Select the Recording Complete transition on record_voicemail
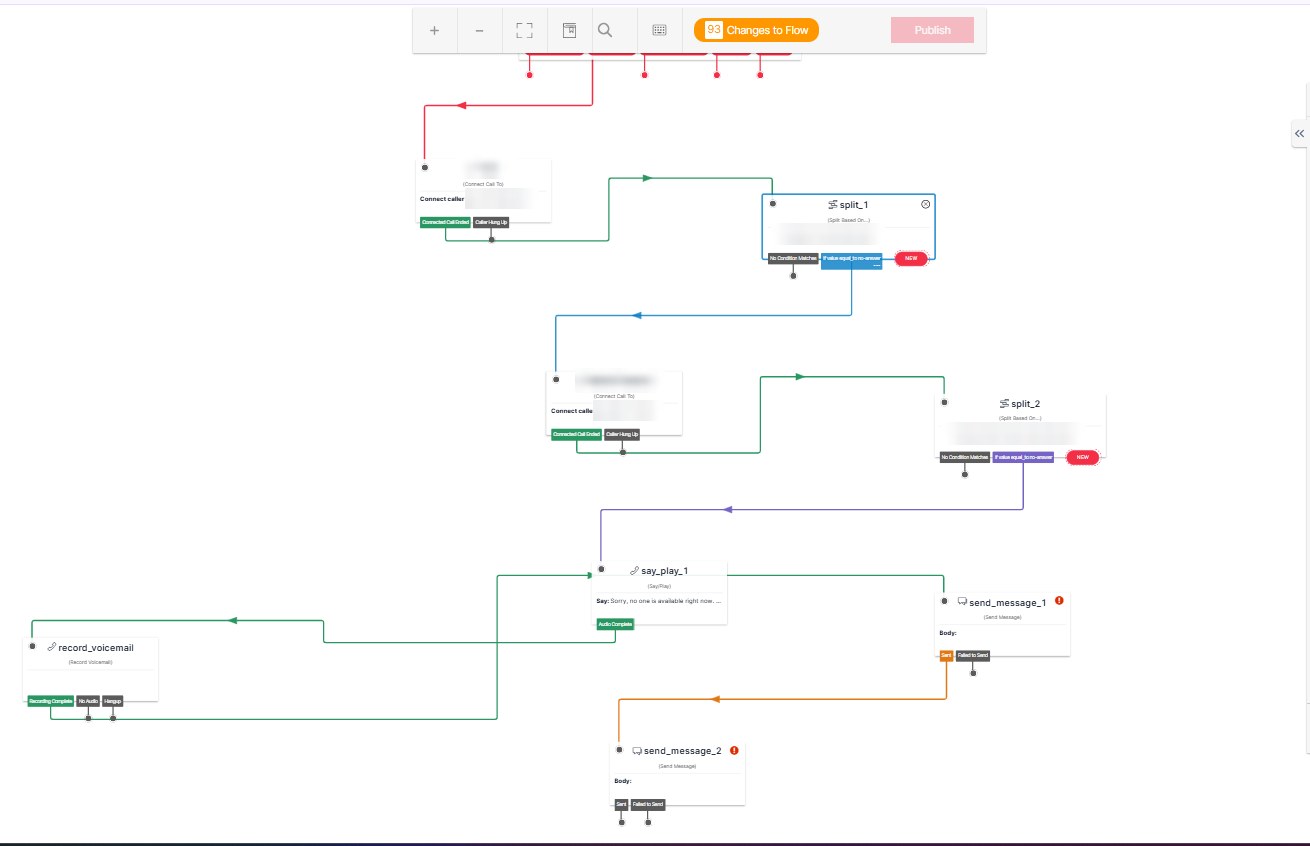The height and width of the screenshot is (846, 1310). coord(50,701)
